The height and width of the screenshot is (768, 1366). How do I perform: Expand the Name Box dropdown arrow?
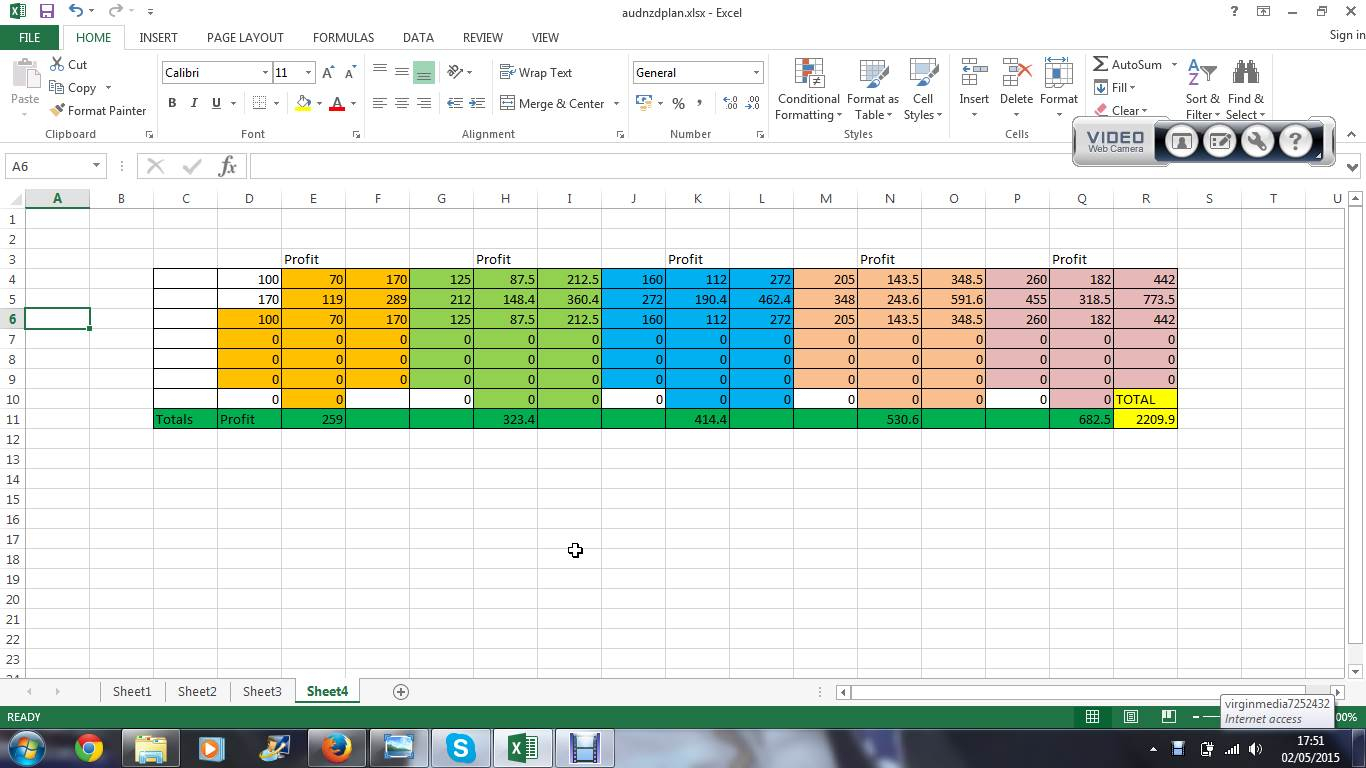(x=96, y=166)
